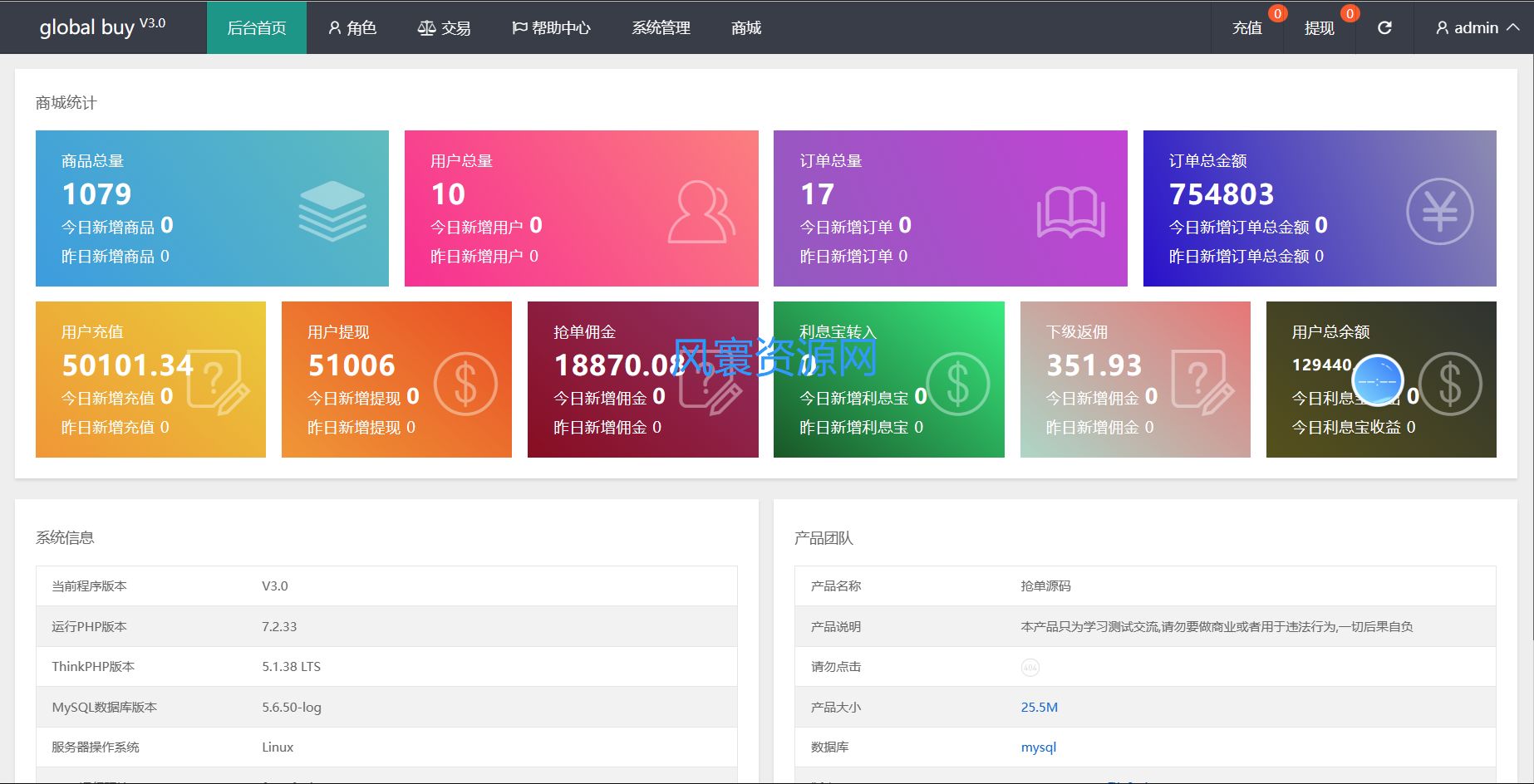Open the 系统管理 menu item

661,27
